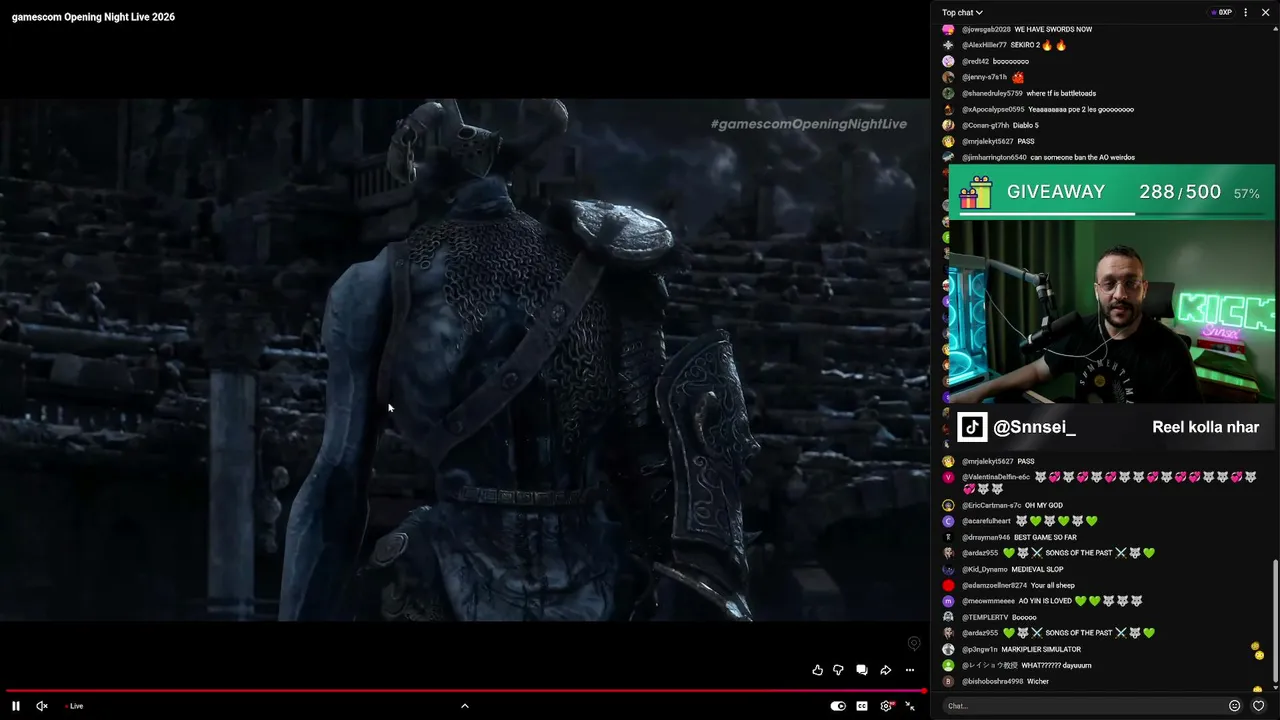
Task: Open the chat options kebab menu
Action: click(1245, 13)
